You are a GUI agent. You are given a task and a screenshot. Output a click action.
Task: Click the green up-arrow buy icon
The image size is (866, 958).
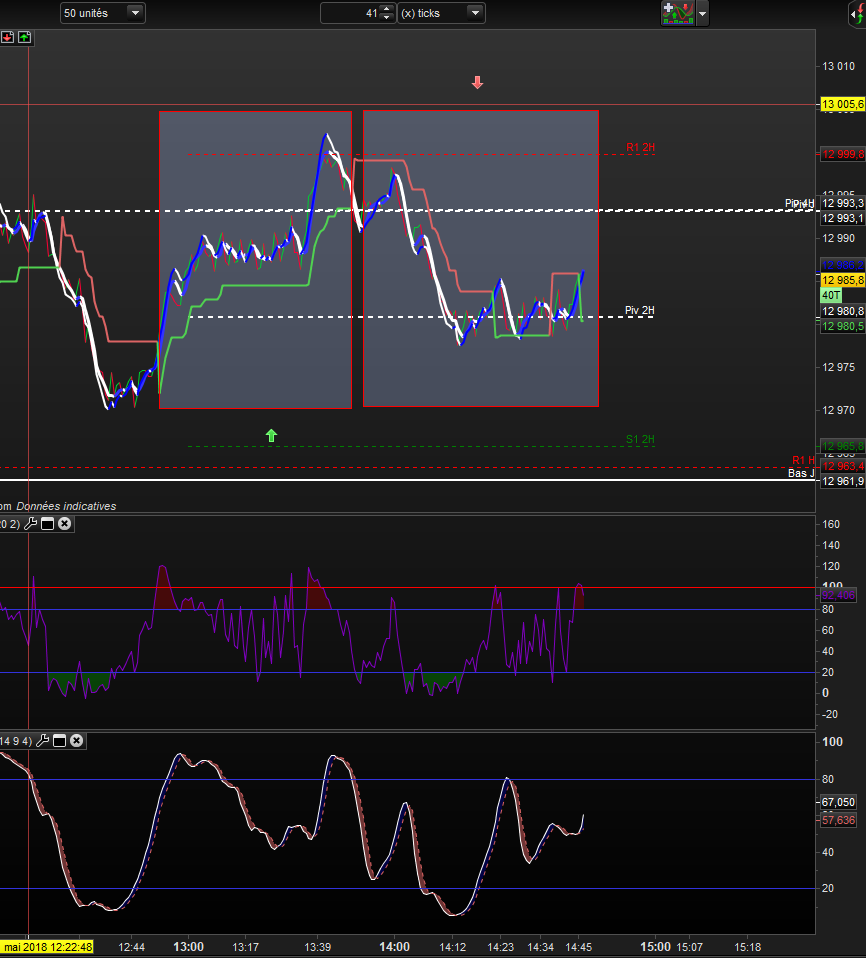click(24, 37)
